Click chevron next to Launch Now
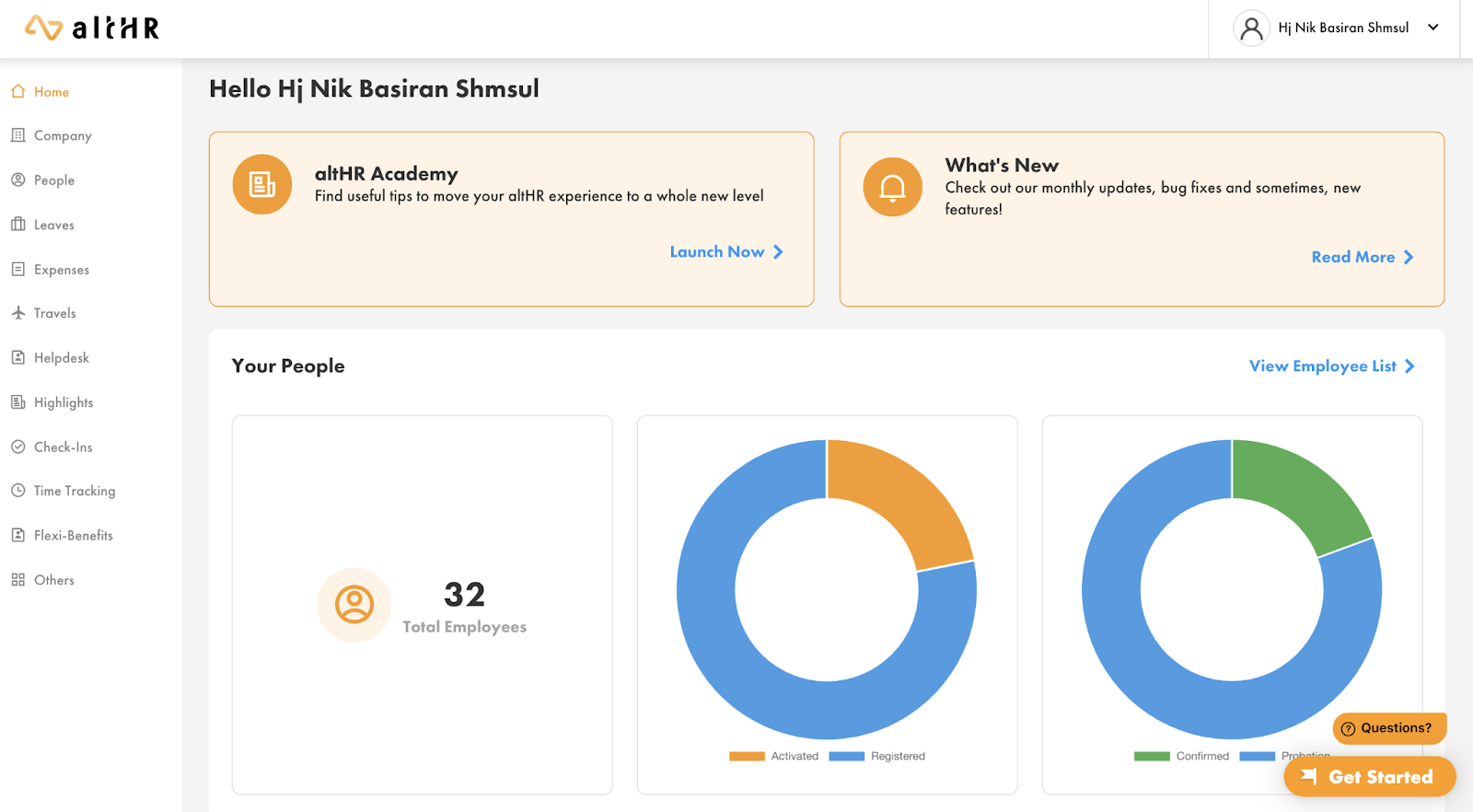This screenshot has width=1473, height=812. click(x=778, y=251)
